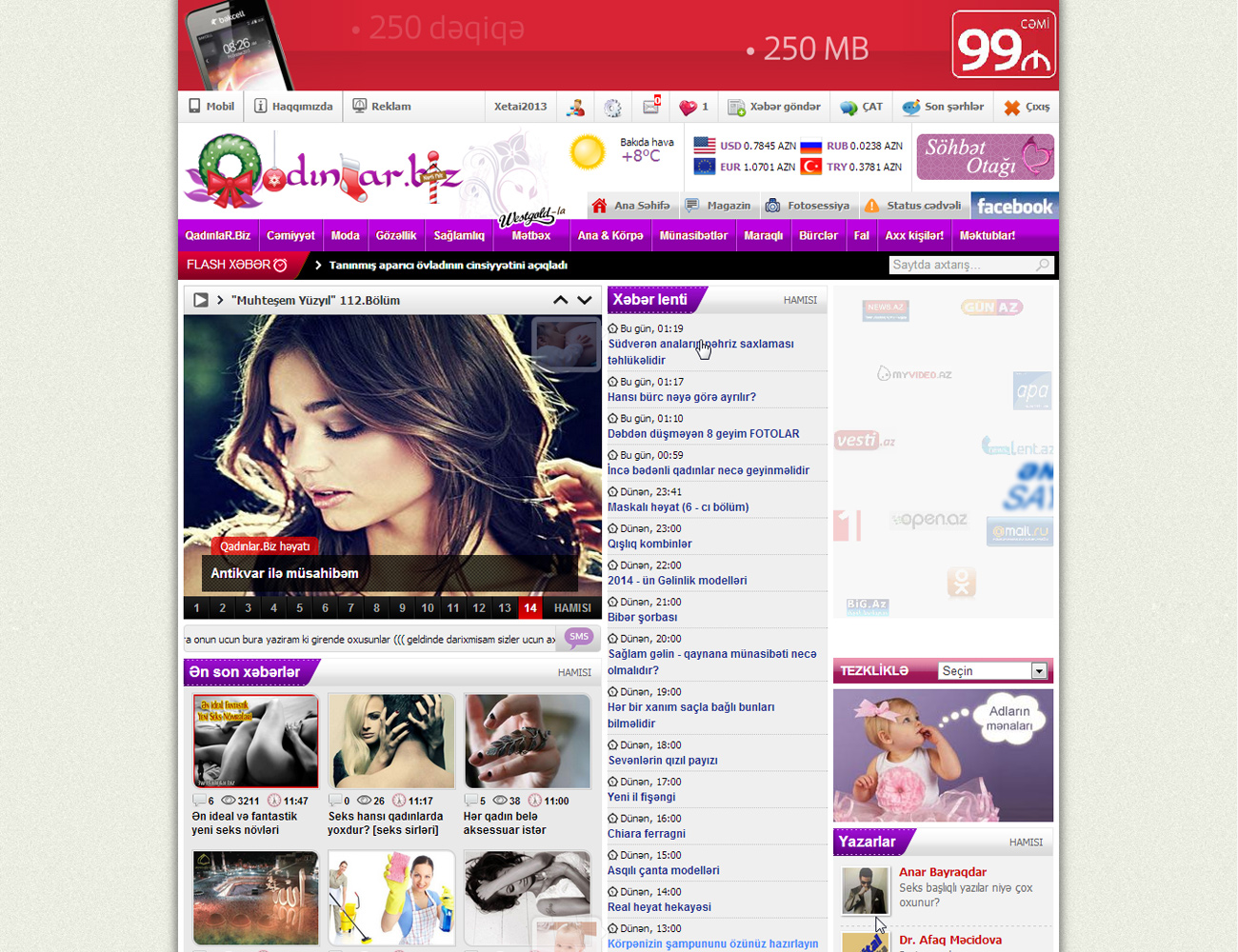Open the Qışlıq kombinlər news link
The image size is (1238, 952).
coord(649,544)
